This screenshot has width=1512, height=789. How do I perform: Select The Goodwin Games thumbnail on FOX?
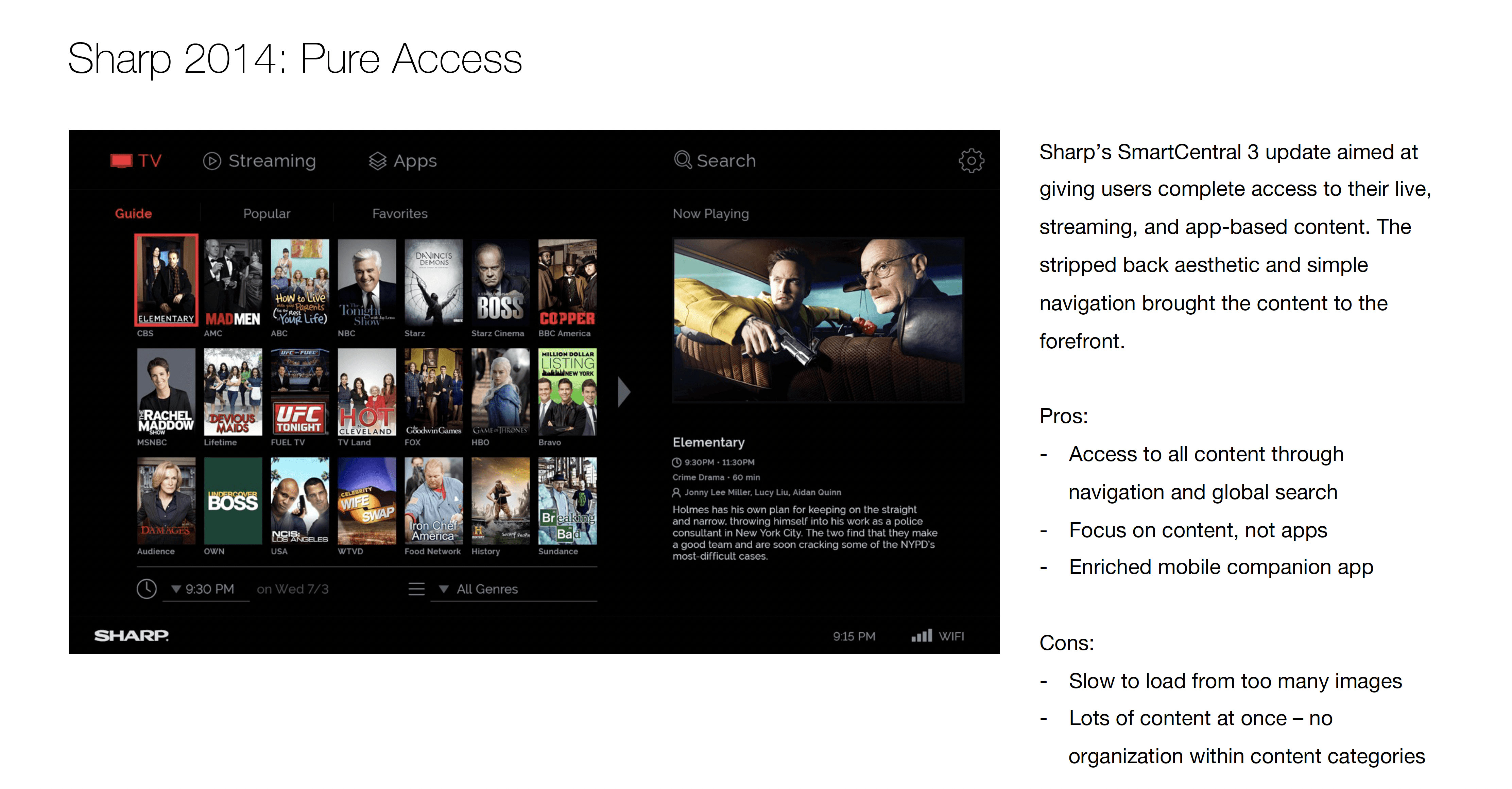pyautogui.click(x=434, y=391)
